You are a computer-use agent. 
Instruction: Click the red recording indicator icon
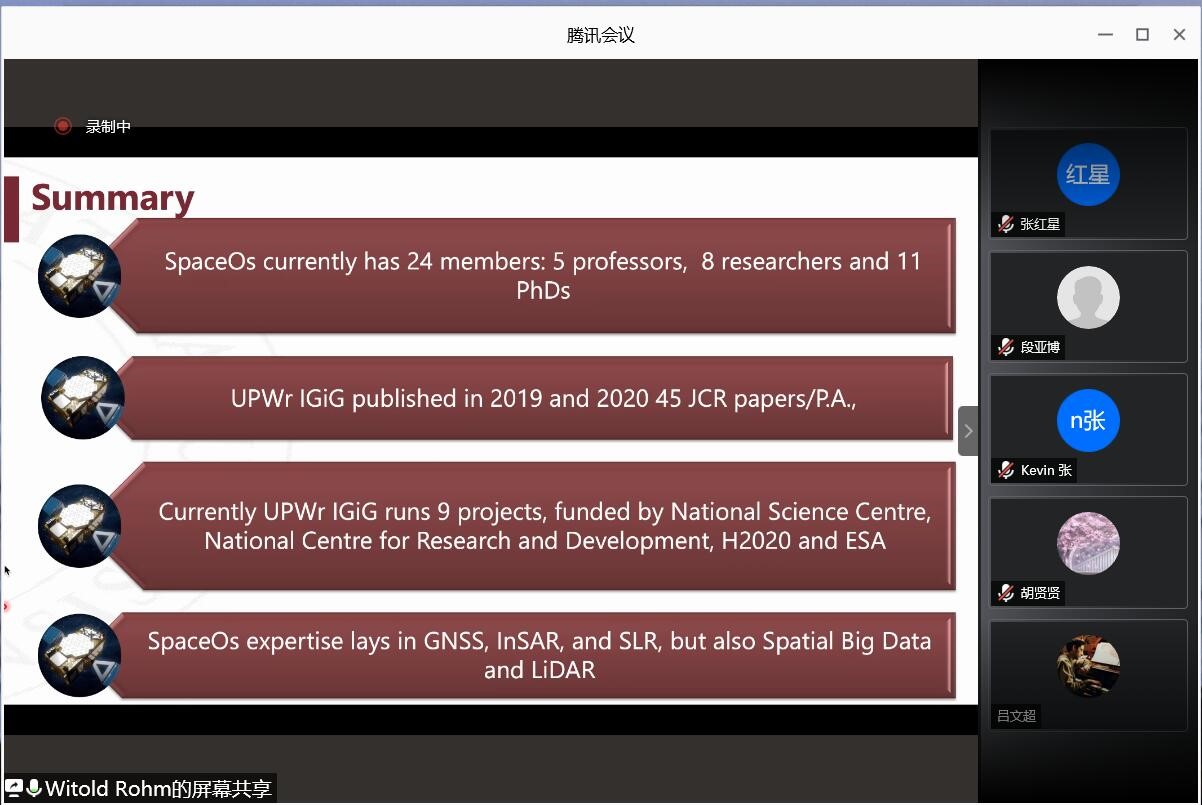click(x=63, y=126)
